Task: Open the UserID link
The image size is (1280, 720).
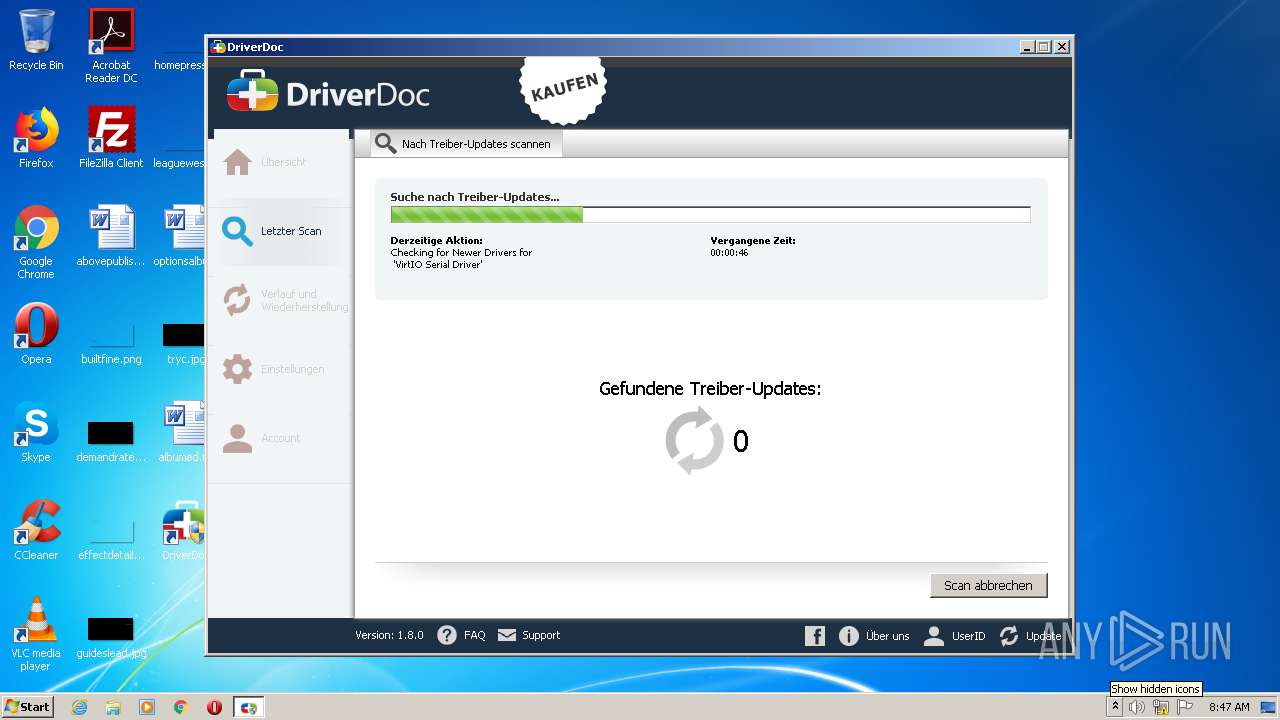Action: click(968, 636)
